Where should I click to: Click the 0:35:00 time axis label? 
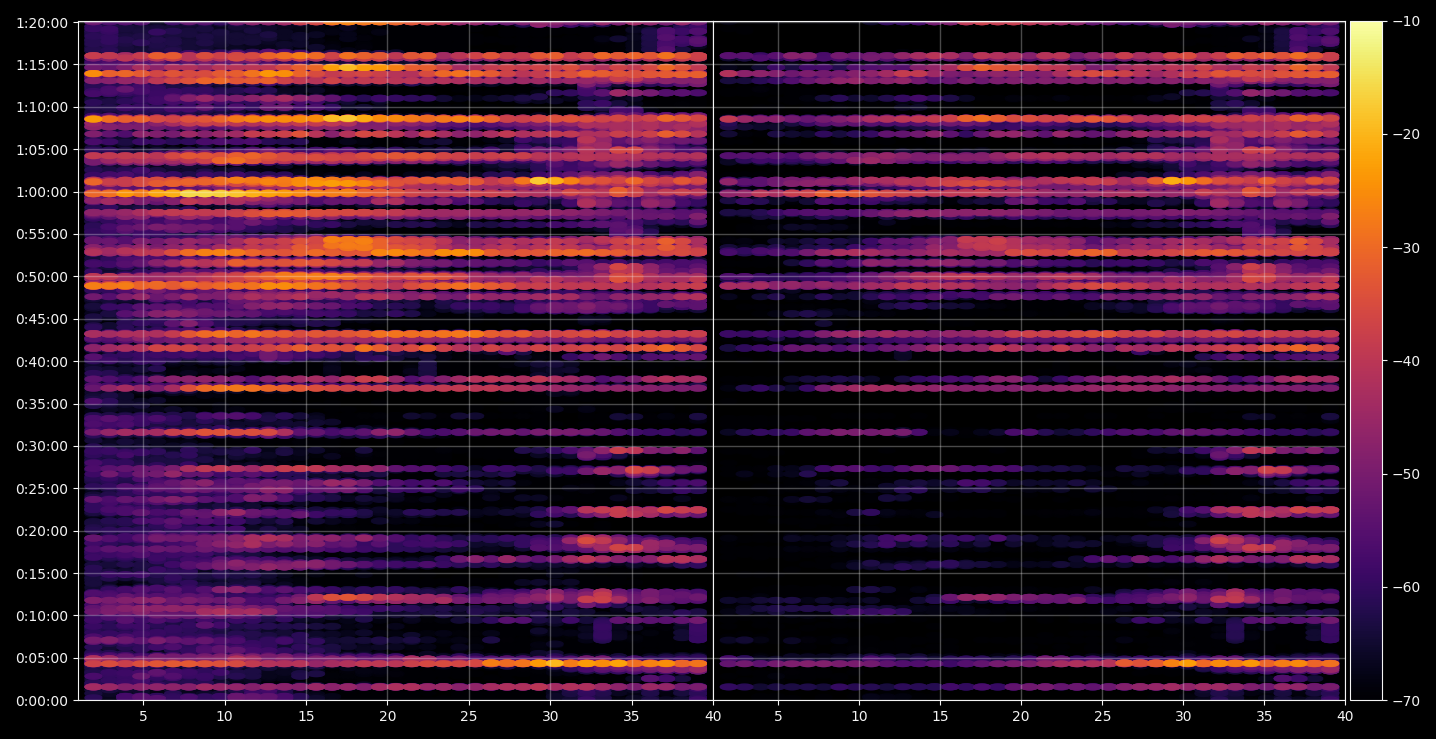coord(42,404)
